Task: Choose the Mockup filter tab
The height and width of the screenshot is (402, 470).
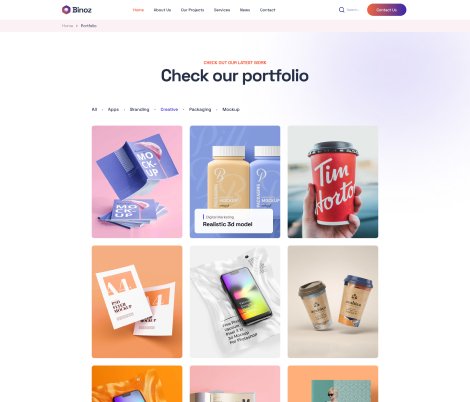Action: 231,109
